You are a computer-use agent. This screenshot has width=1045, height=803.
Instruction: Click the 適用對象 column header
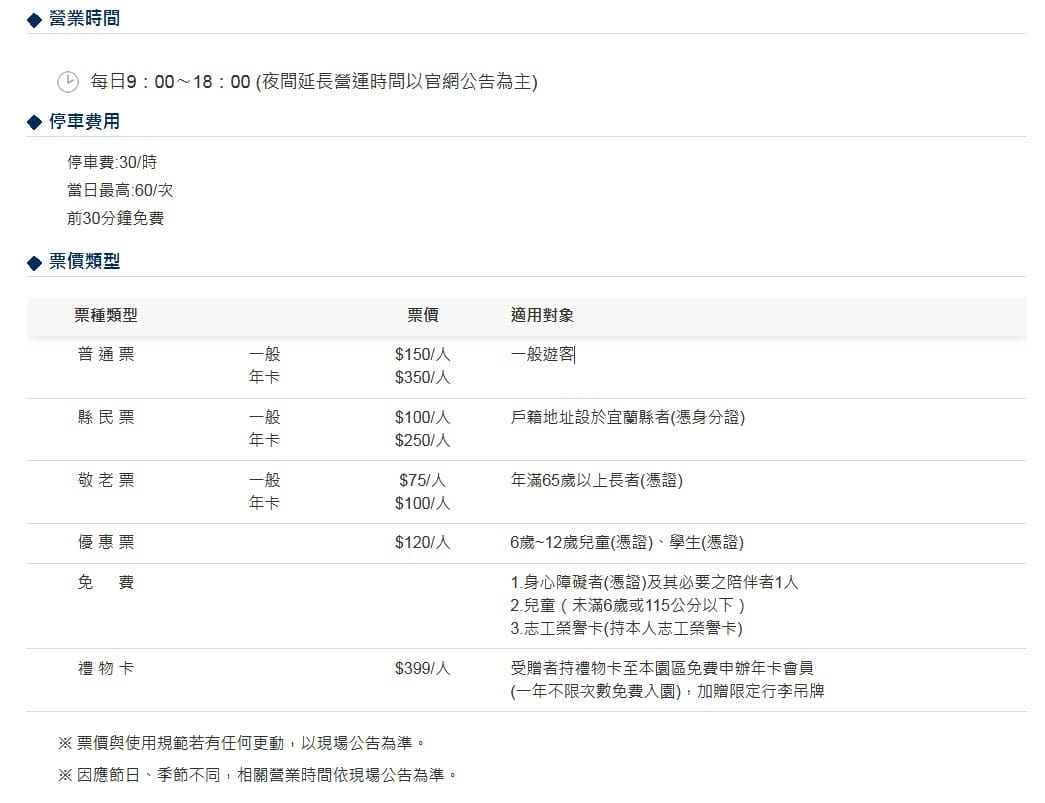[542, 315]
